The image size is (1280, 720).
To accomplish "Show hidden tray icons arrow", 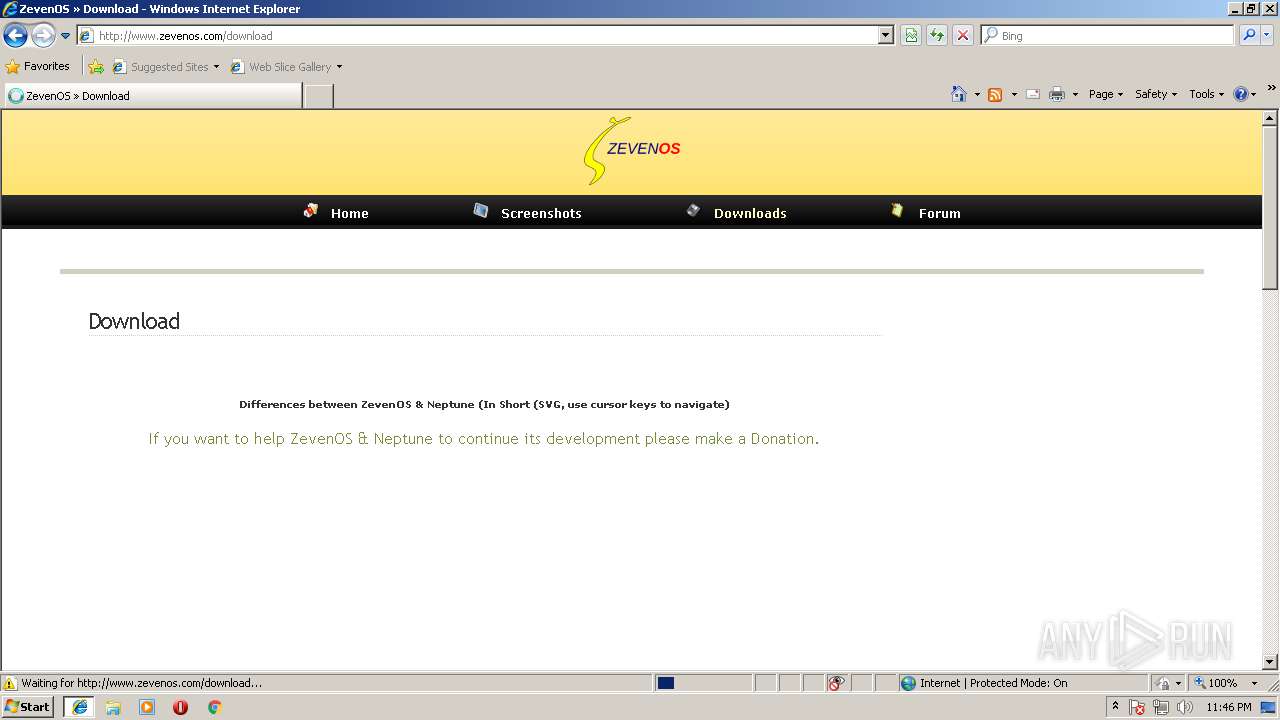I will click(1115, 707).
